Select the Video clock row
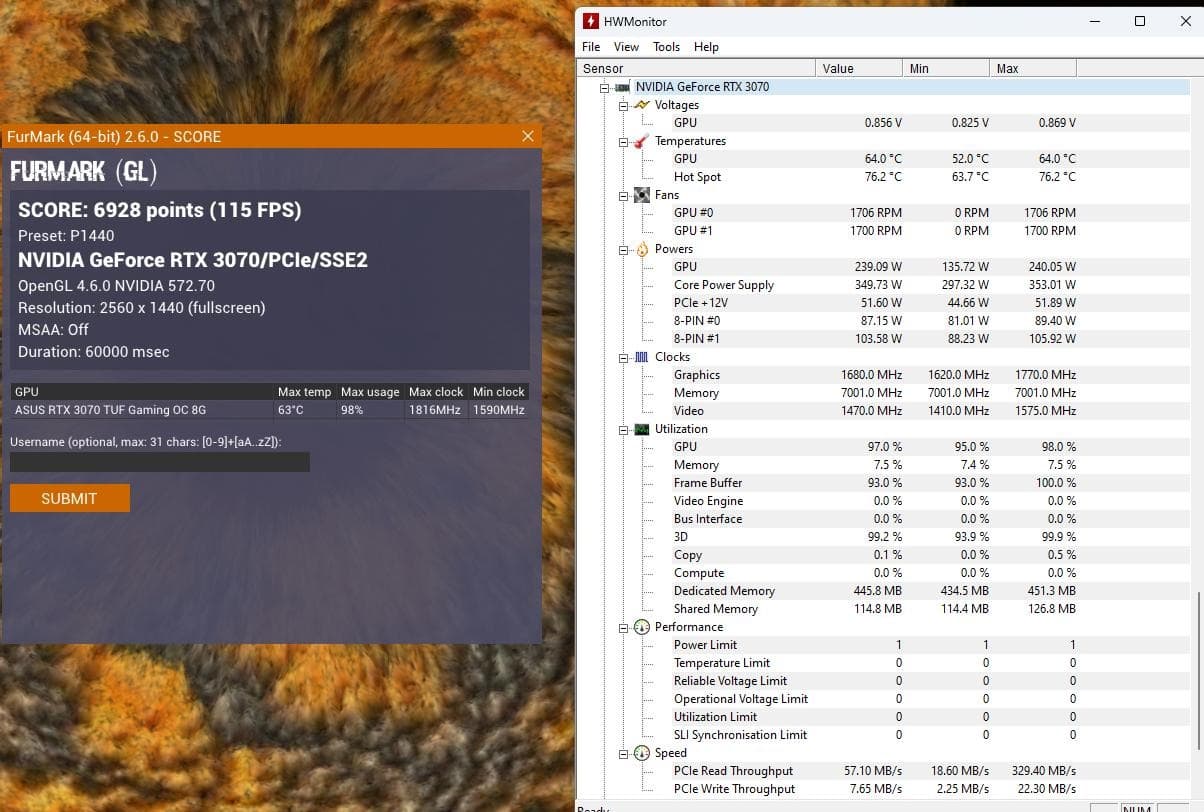 [x=884, y=411]
